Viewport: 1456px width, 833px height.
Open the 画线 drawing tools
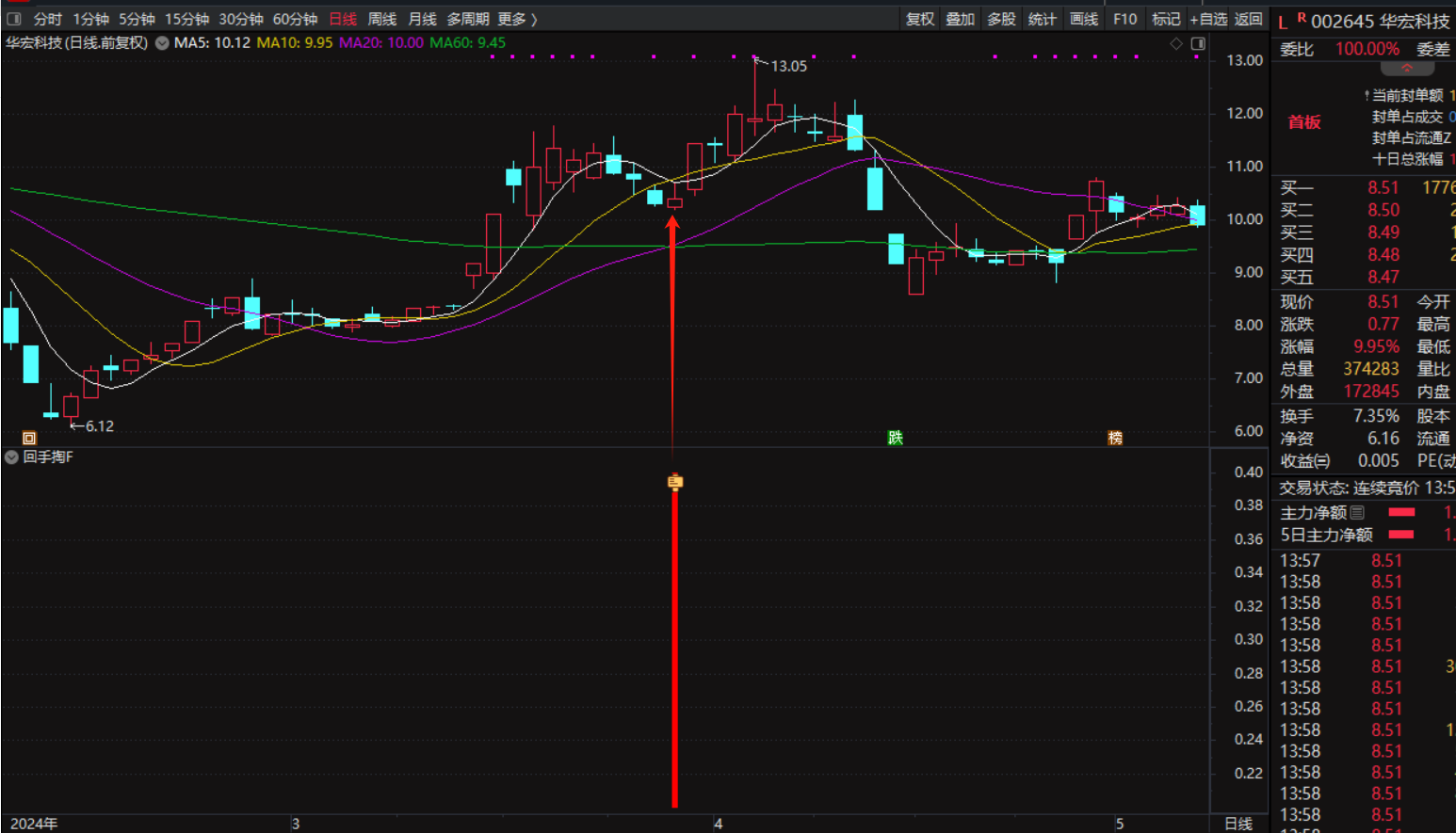pos(1084,19)
